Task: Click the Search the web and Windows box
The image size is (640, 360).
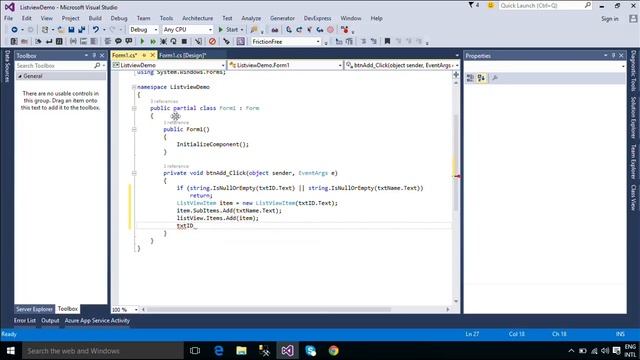Action: point(103,351)
